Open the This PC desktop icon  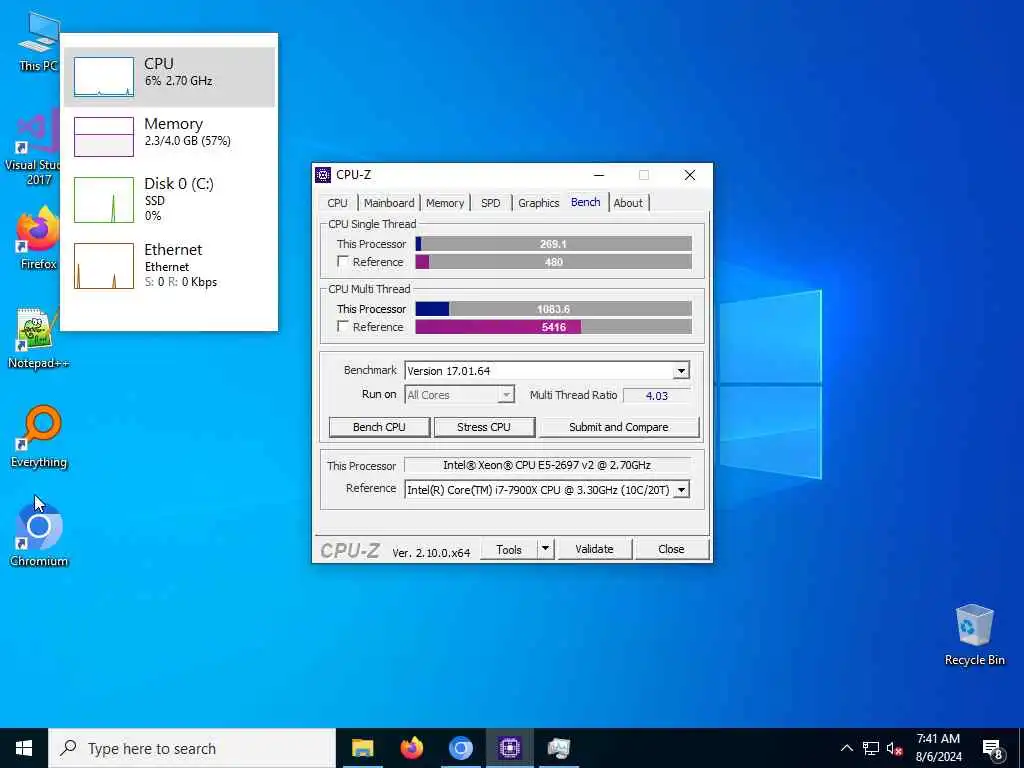coord(38,40)
